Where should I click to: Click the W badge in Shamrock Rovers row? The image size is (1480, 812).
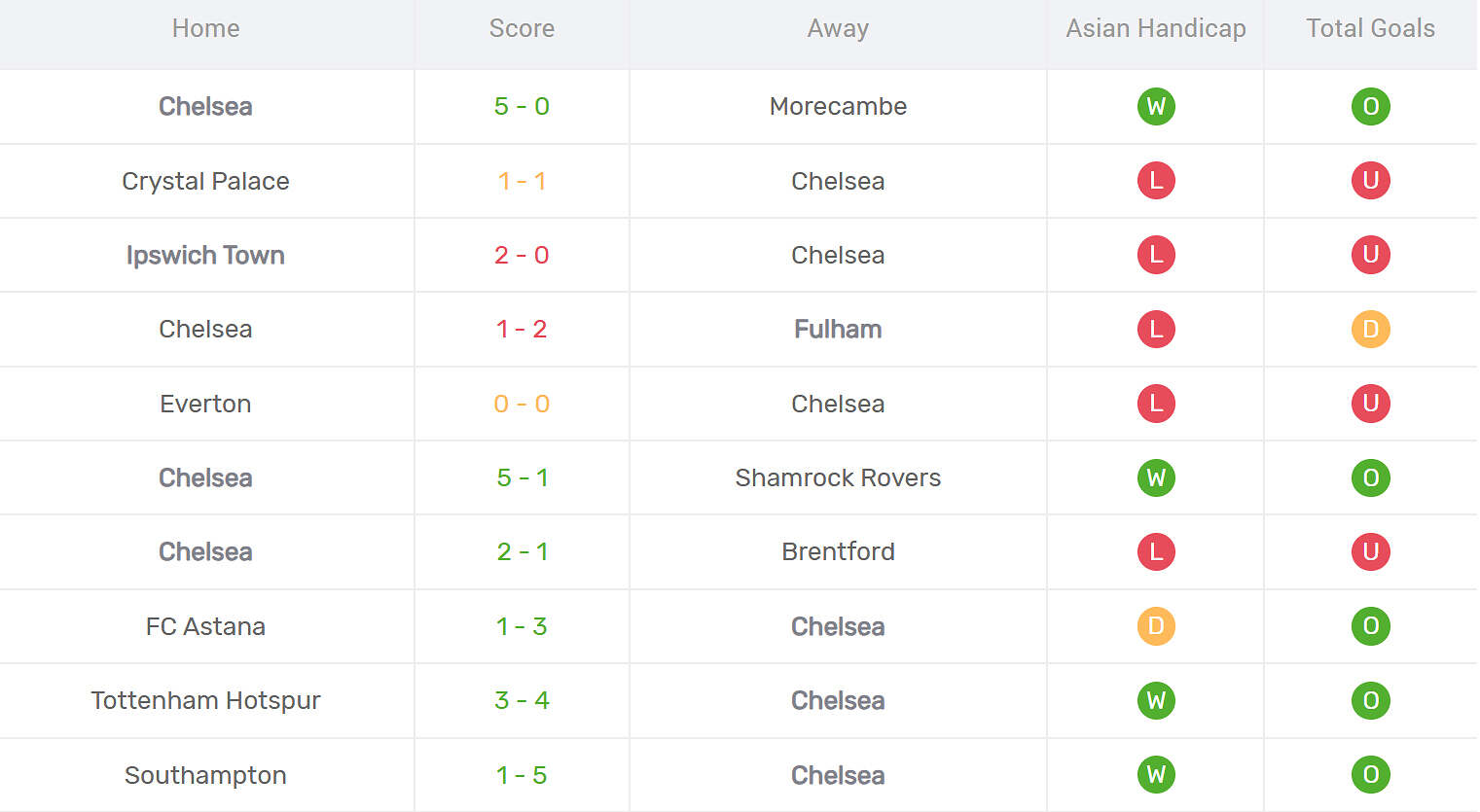(1156, 477)
